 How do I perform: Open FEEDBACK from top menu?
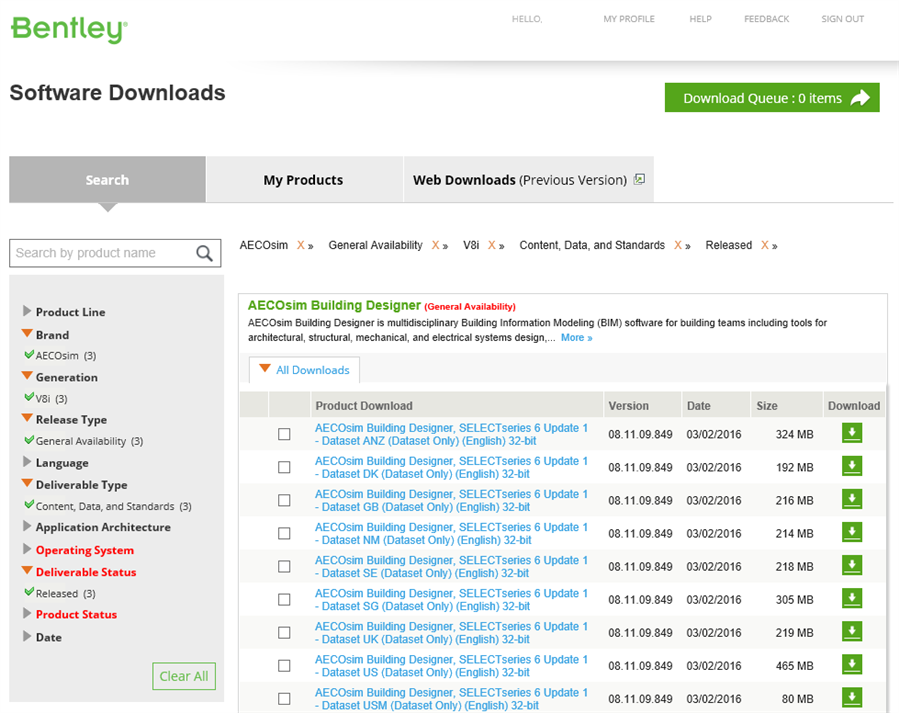[767, 19]
